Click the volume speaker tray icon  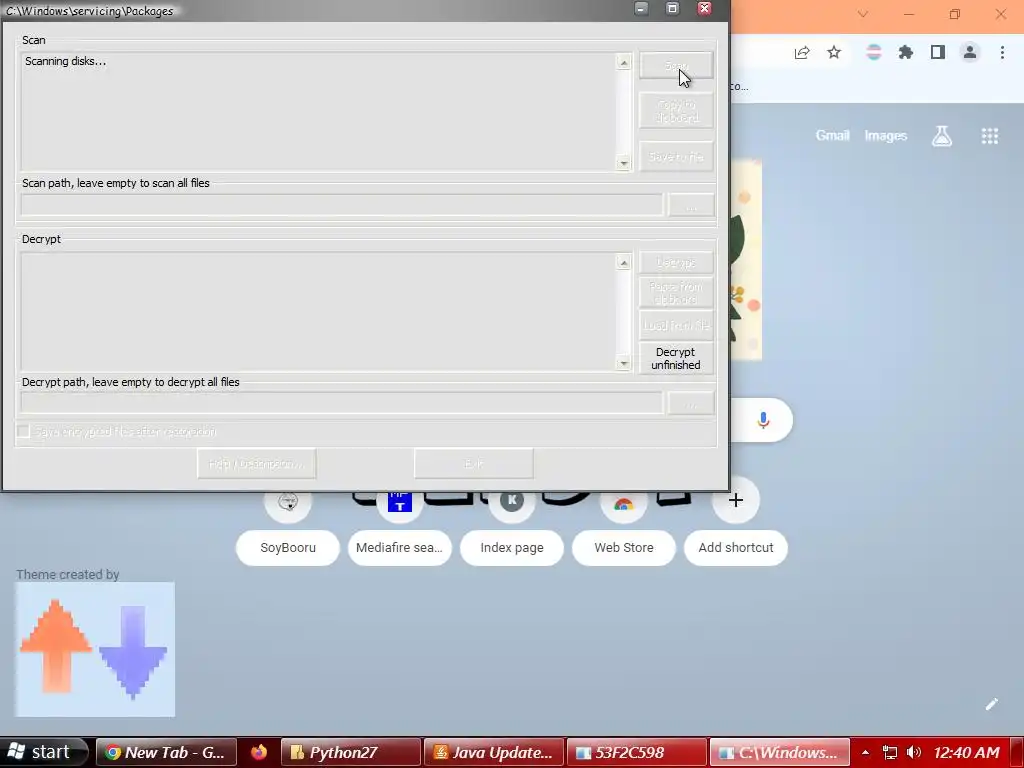click(x=914, y=752)
